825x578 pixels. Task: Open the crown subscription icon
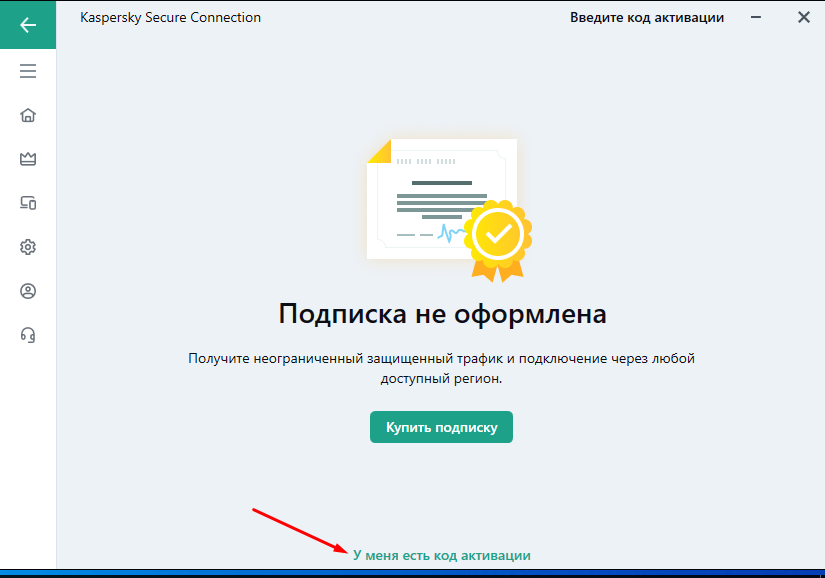tap(28, 159)
